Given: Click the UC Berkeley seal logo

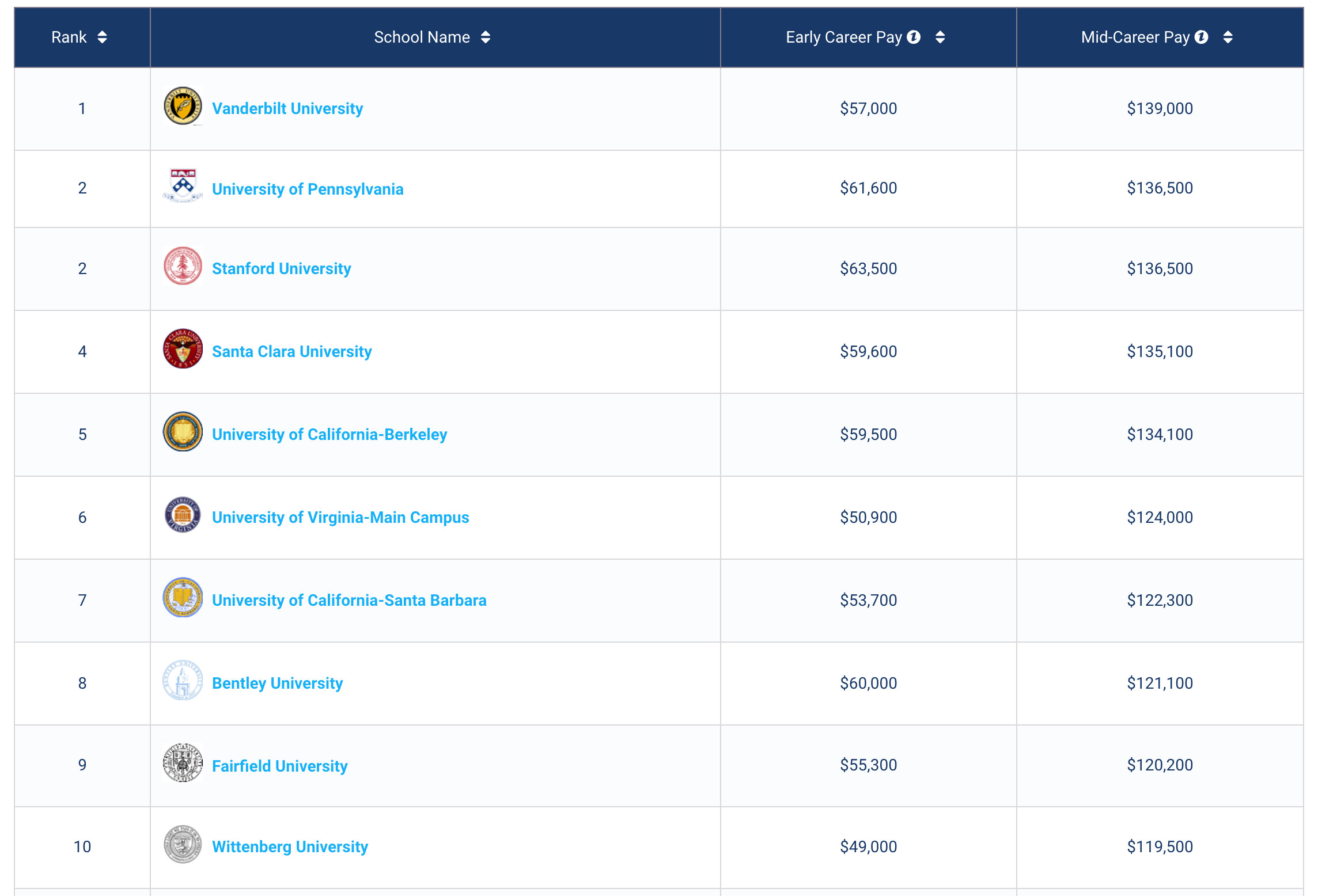Looking at the screenshot, I should (183, 432).
